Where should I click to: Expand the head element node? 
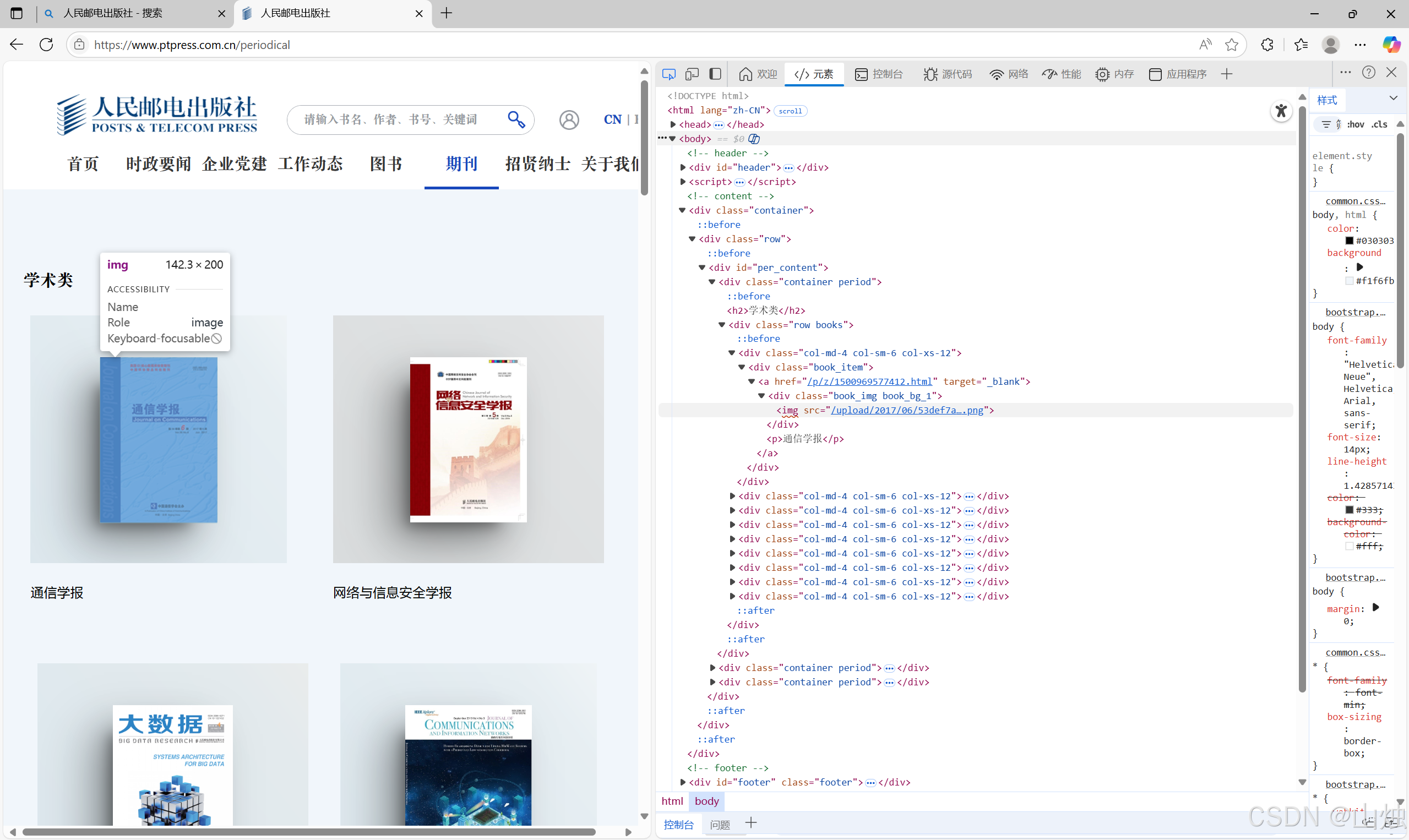click(672, 124)
